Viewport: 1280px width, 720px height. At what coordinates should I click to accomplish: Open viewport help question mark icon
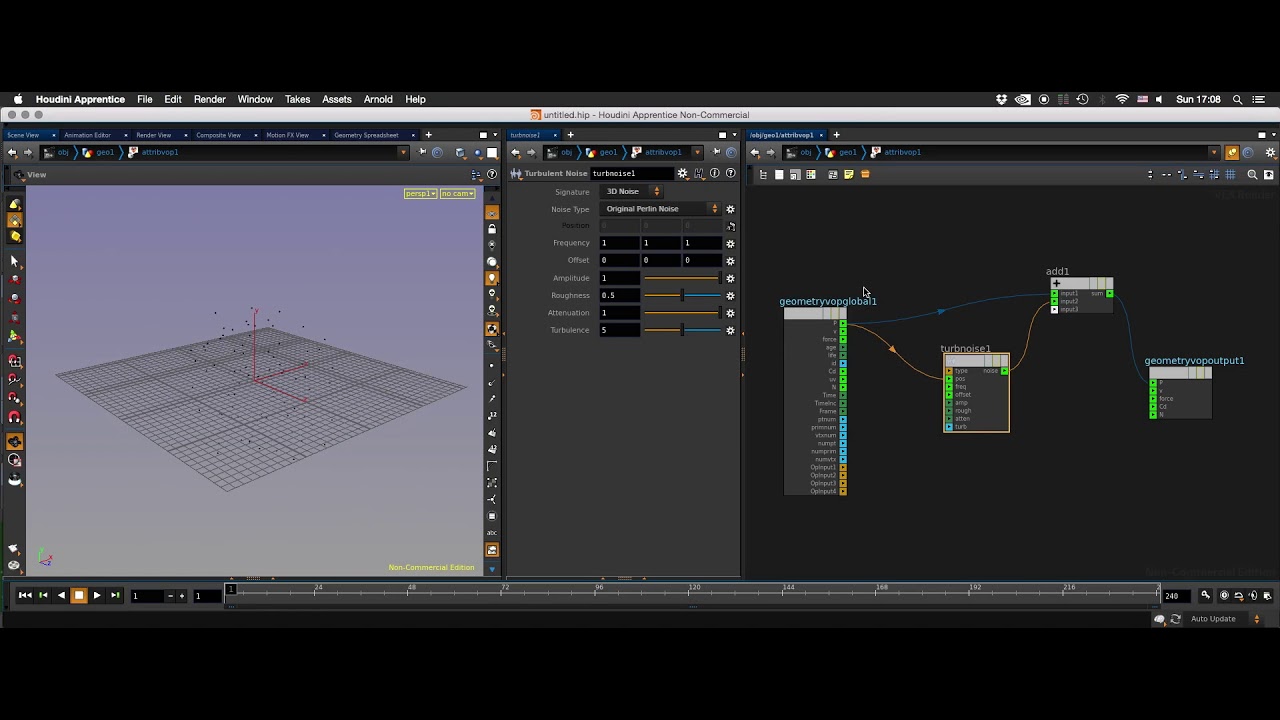(492, 174)
